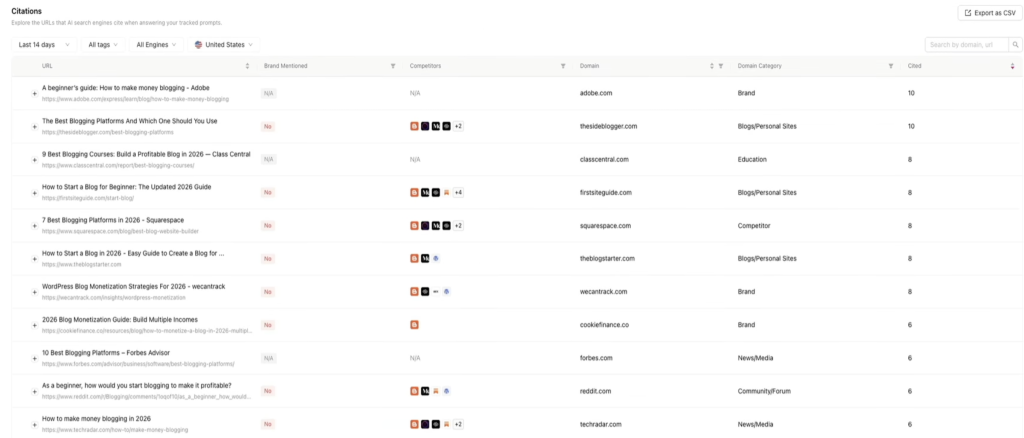Sort by the Cited column
The width and height of the screenshot is (1024, 438).
[x=1012, y=66]
